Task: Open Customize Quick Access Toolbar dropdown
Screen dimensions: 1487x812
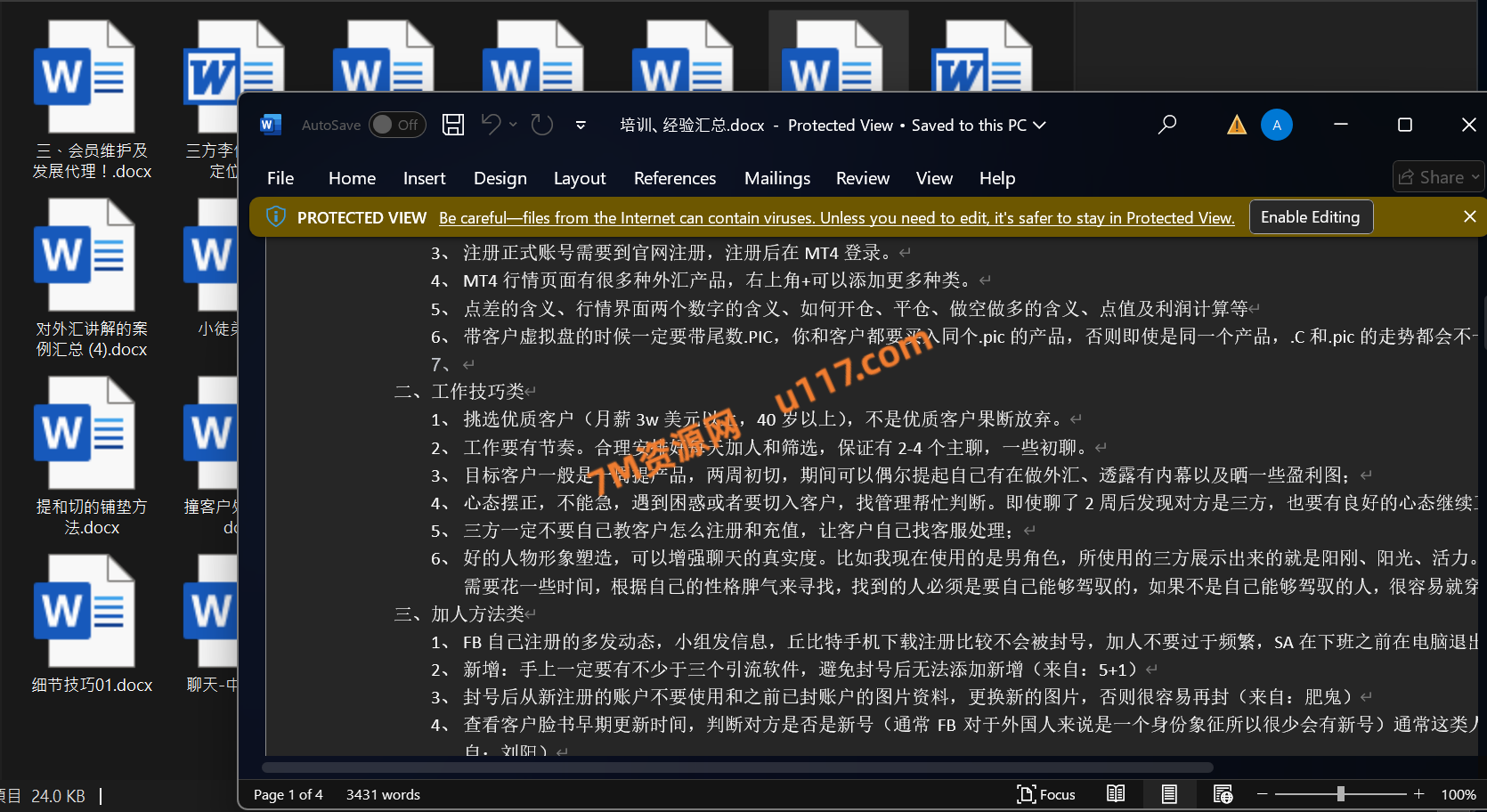Action: 581,126
